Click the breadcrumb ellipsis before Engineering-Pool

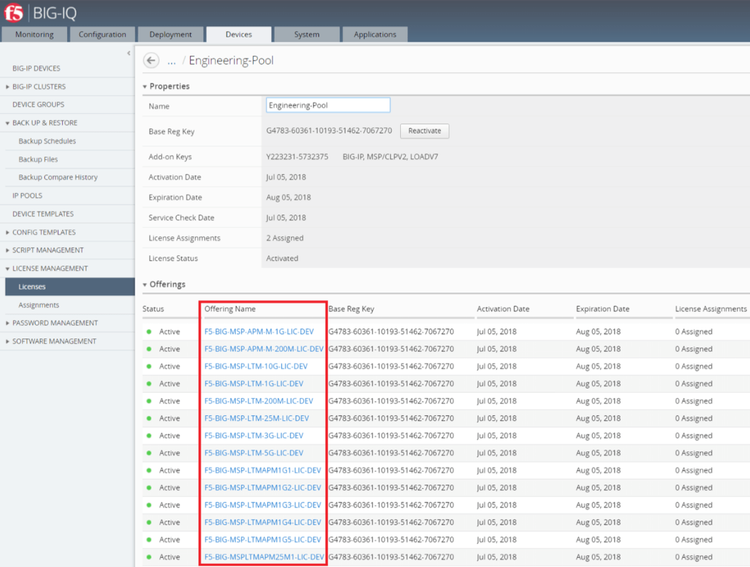click(x=172, y=61)
